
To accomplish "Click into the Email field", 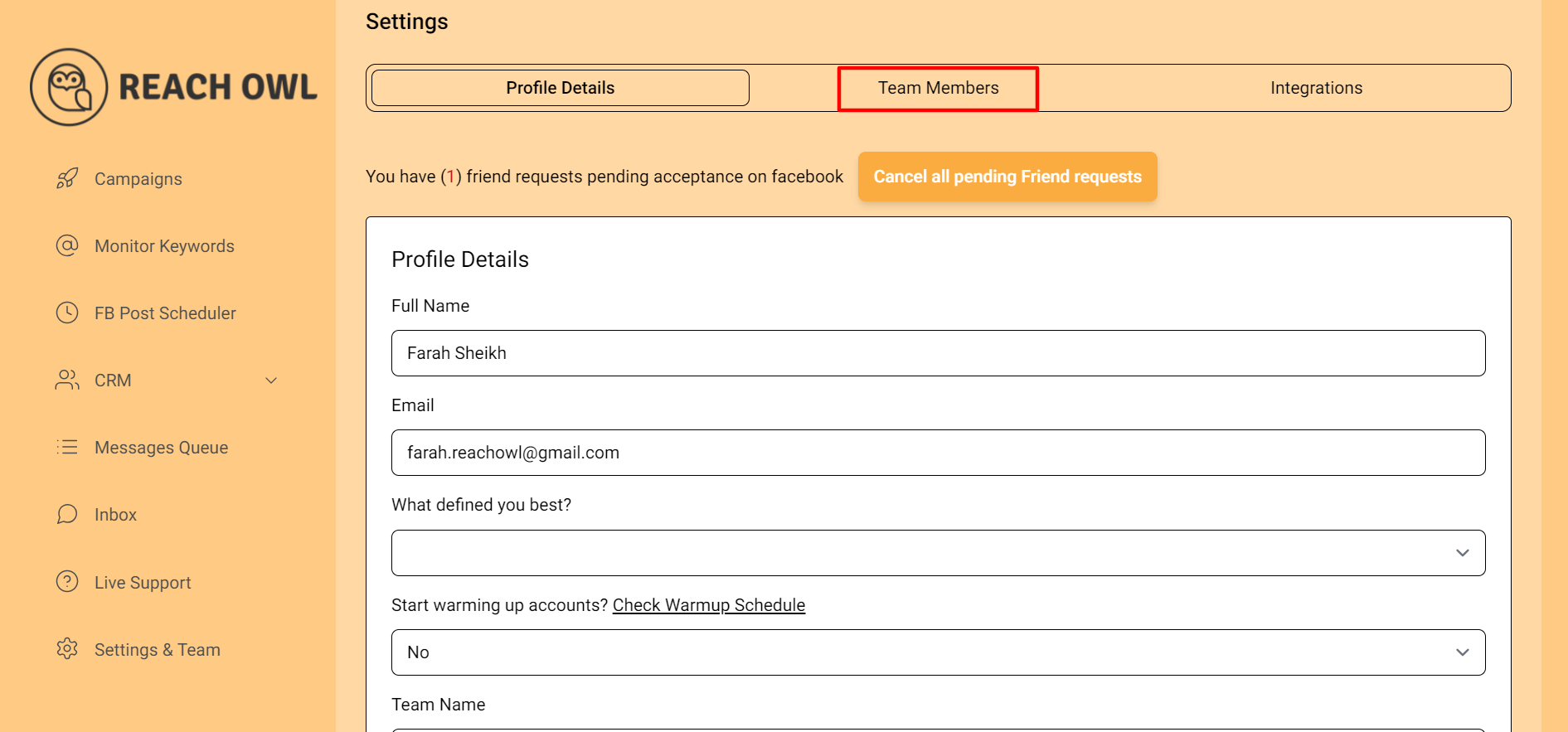I will [938, 453].
